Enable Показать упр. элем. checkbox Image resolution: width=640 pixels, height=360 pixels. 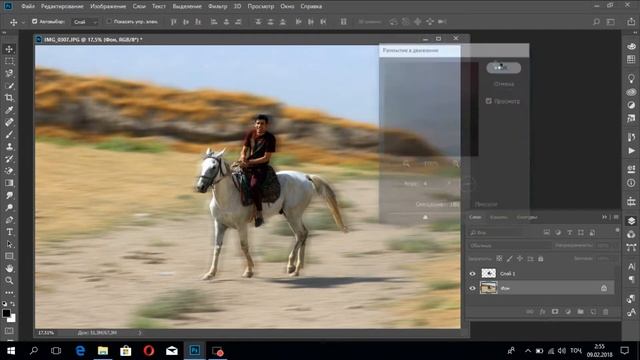point(109,21)
